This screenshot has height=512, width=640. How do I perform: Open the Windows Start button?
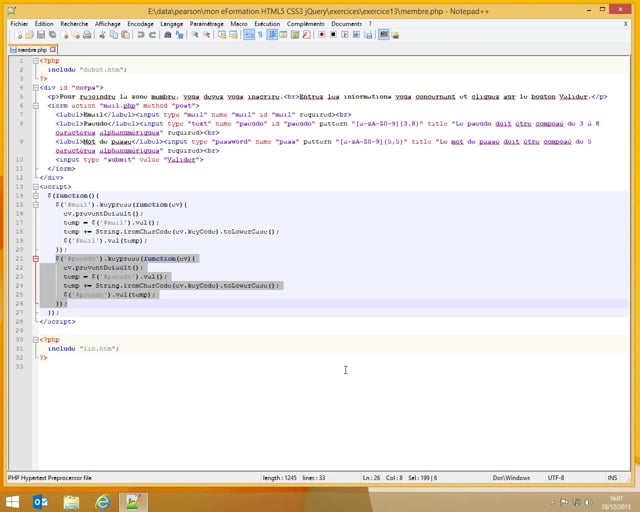[12, 502]
